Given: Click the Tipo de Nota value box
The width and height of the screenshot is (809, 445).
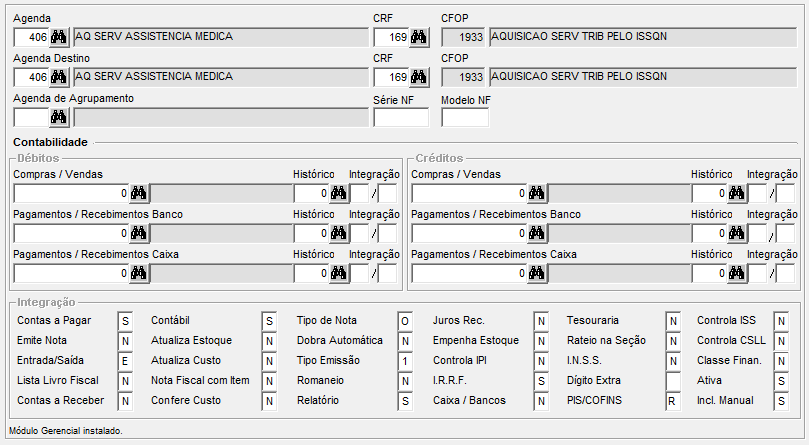Looking at the screenshot, I should tap(405, 321).
